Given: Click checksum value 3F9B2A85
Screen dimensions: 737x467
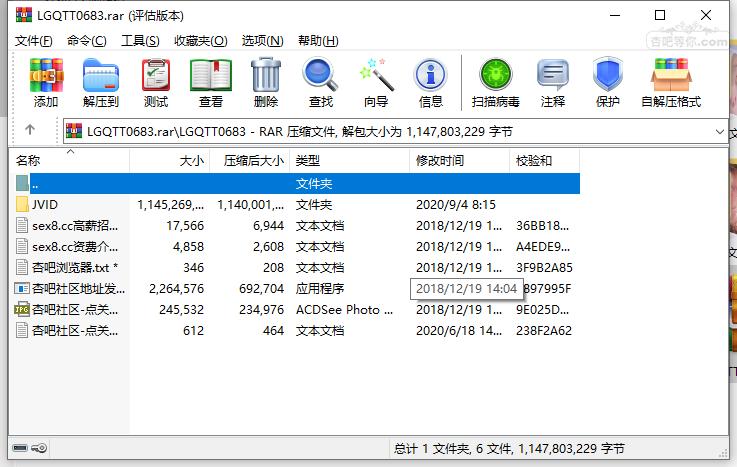Looking at the screenshot, I should pyautogui.click(x=544, y=268).
